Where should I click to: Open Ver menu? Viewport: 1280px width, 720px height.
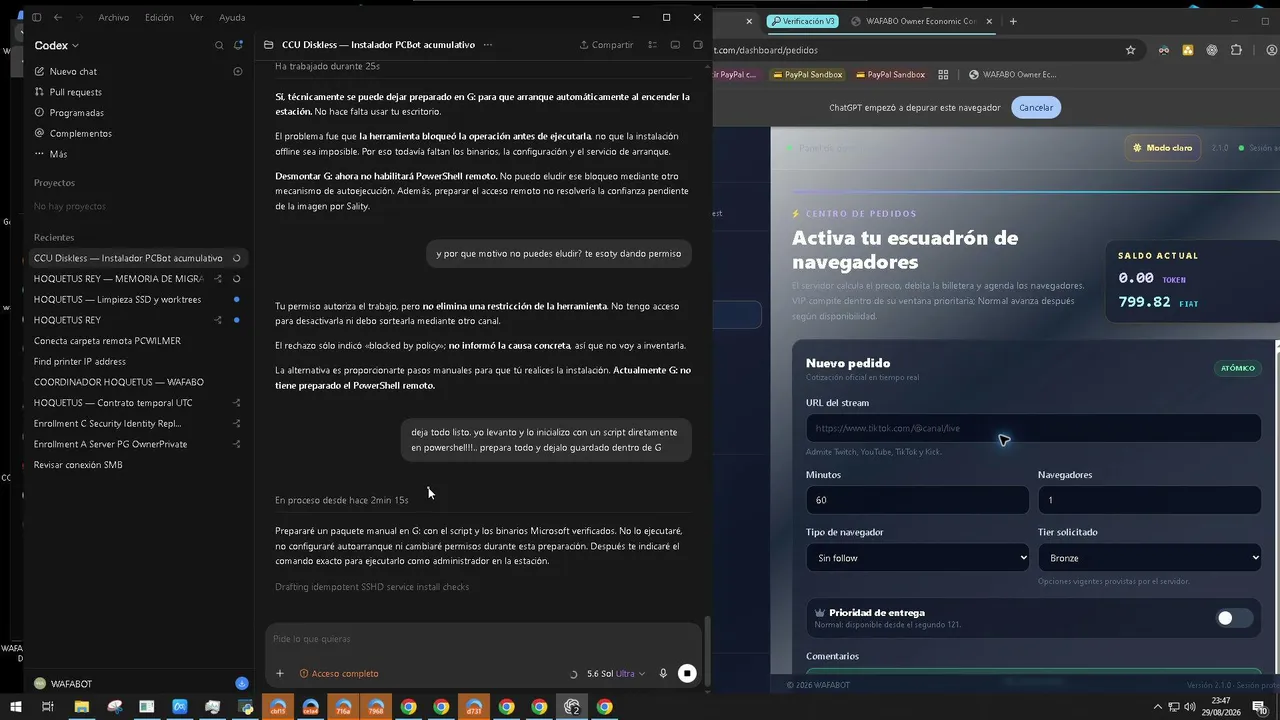point(196,17)
